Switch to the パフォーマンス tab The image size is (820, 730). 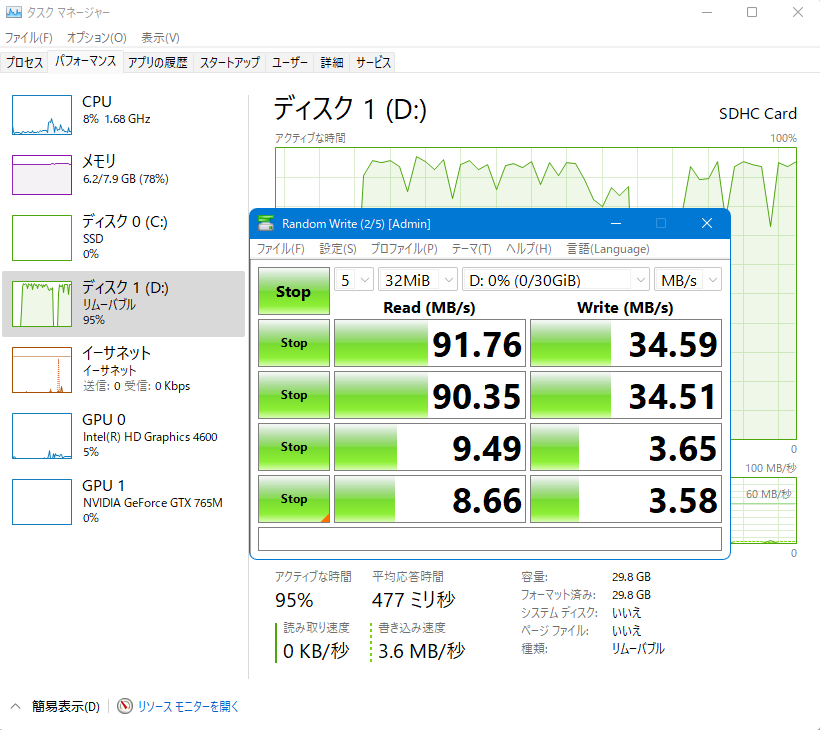coord(85,62)
